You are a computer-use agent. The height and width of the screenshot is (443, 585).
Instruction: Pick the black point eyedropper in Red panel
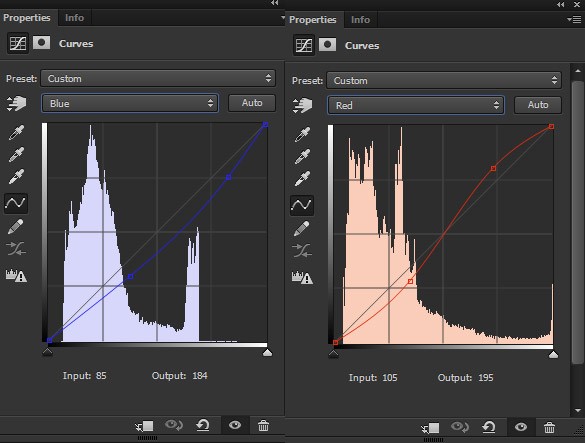coord(302,134)
